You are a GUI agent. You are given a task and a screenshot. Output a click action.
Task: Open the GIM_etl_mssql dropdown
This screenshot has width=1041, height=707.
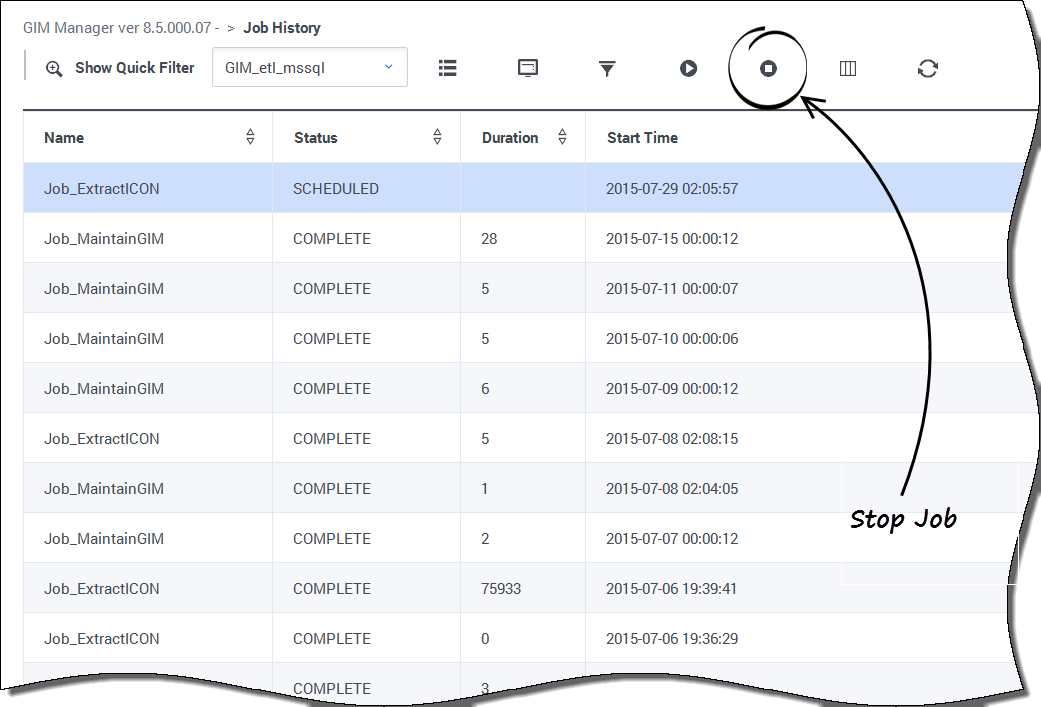309,68
